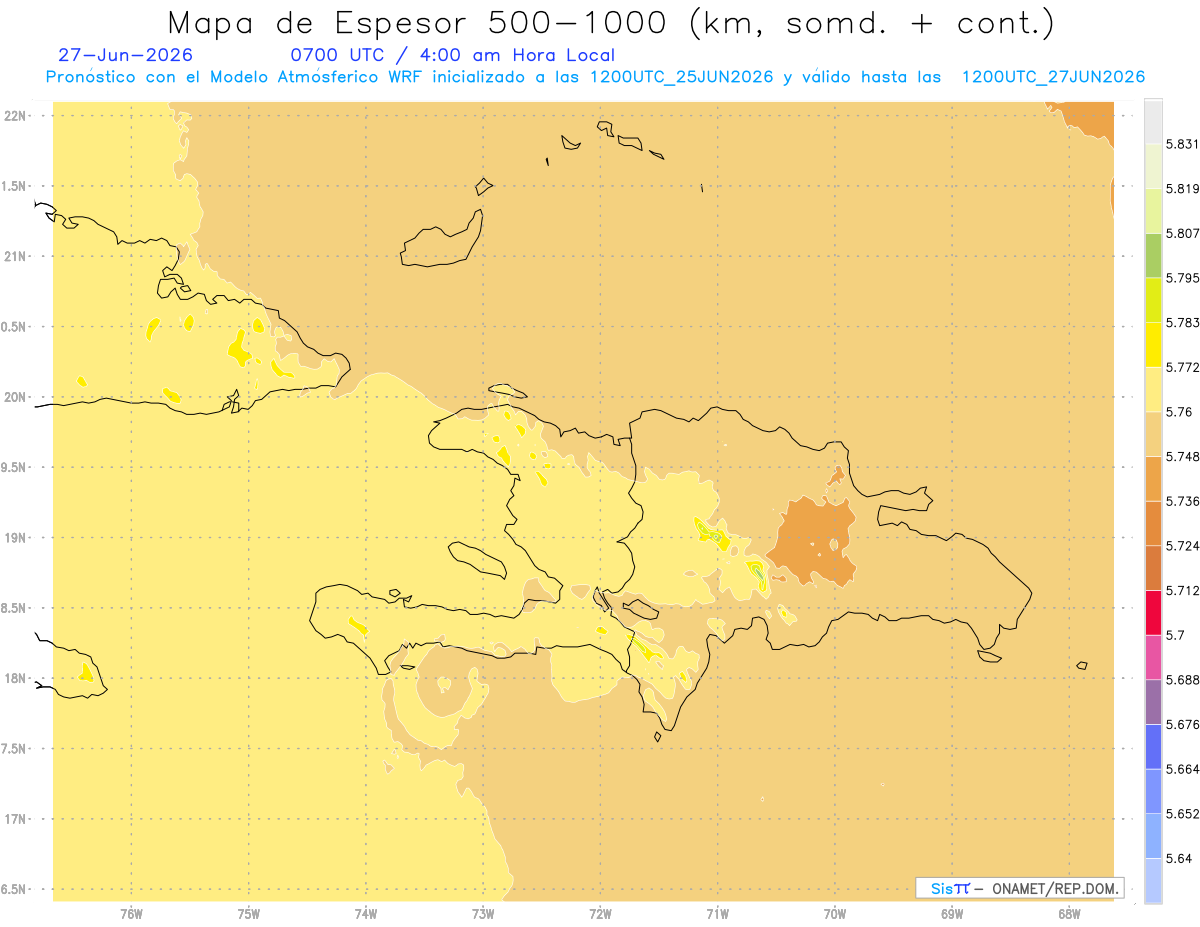Click the "20N" latitude label
Screen dimensions: 1200x927
click(x=16, y=397)
